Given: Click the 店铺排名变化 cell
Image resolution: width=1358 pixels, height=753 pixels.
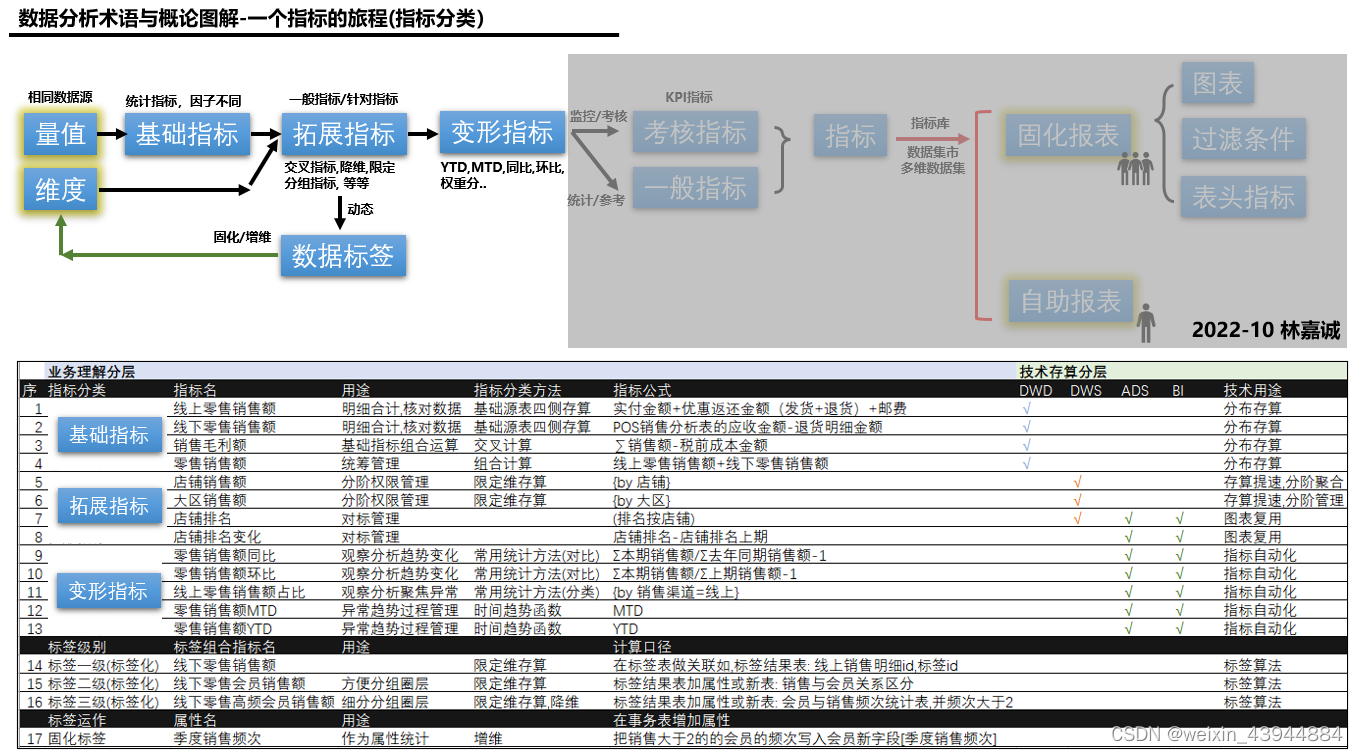Looking at the screenshot, I should (x=217, y=537).
